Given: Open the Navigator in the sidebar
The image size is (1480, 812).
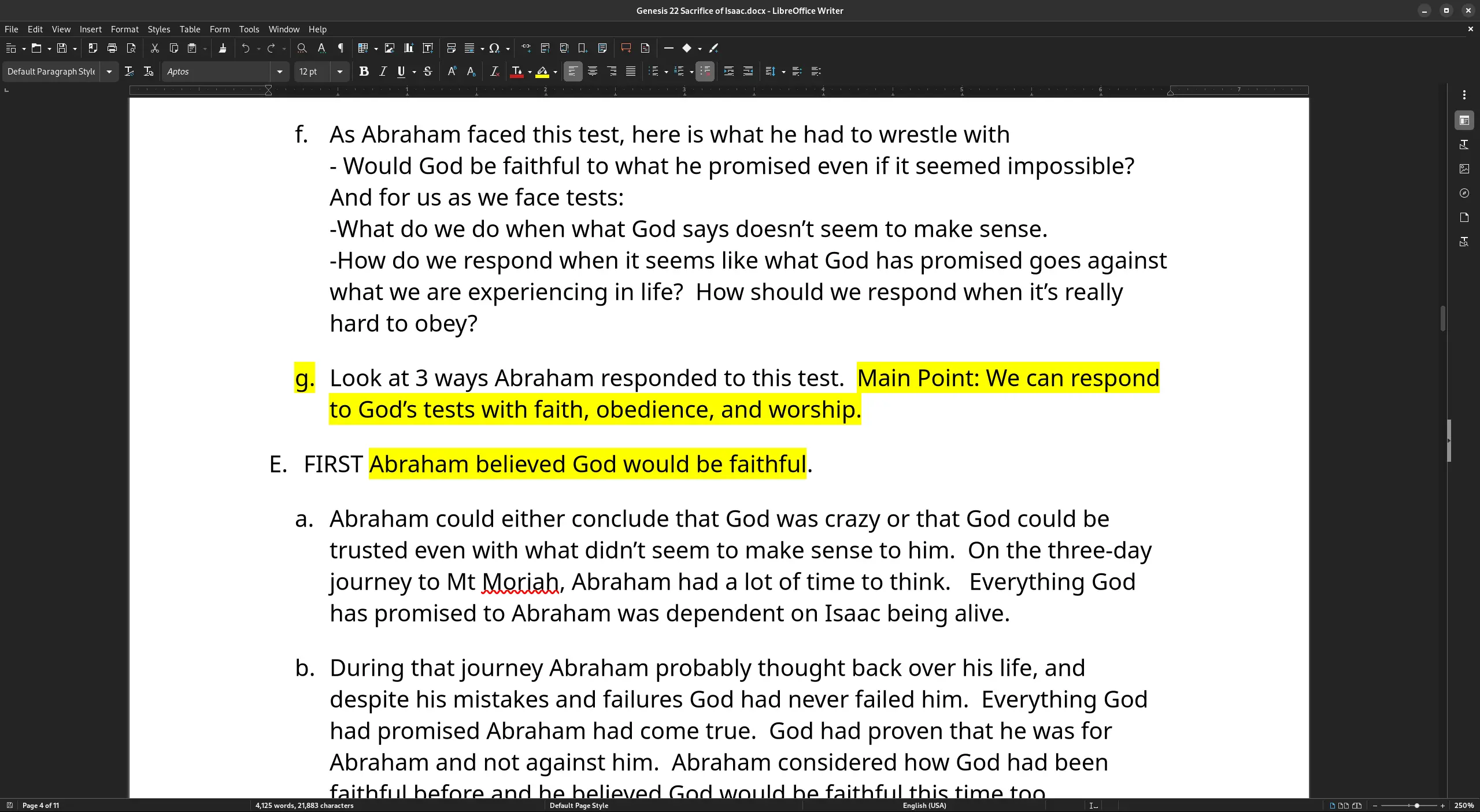Looking at the screenshot, I should tap(1465, 192).
